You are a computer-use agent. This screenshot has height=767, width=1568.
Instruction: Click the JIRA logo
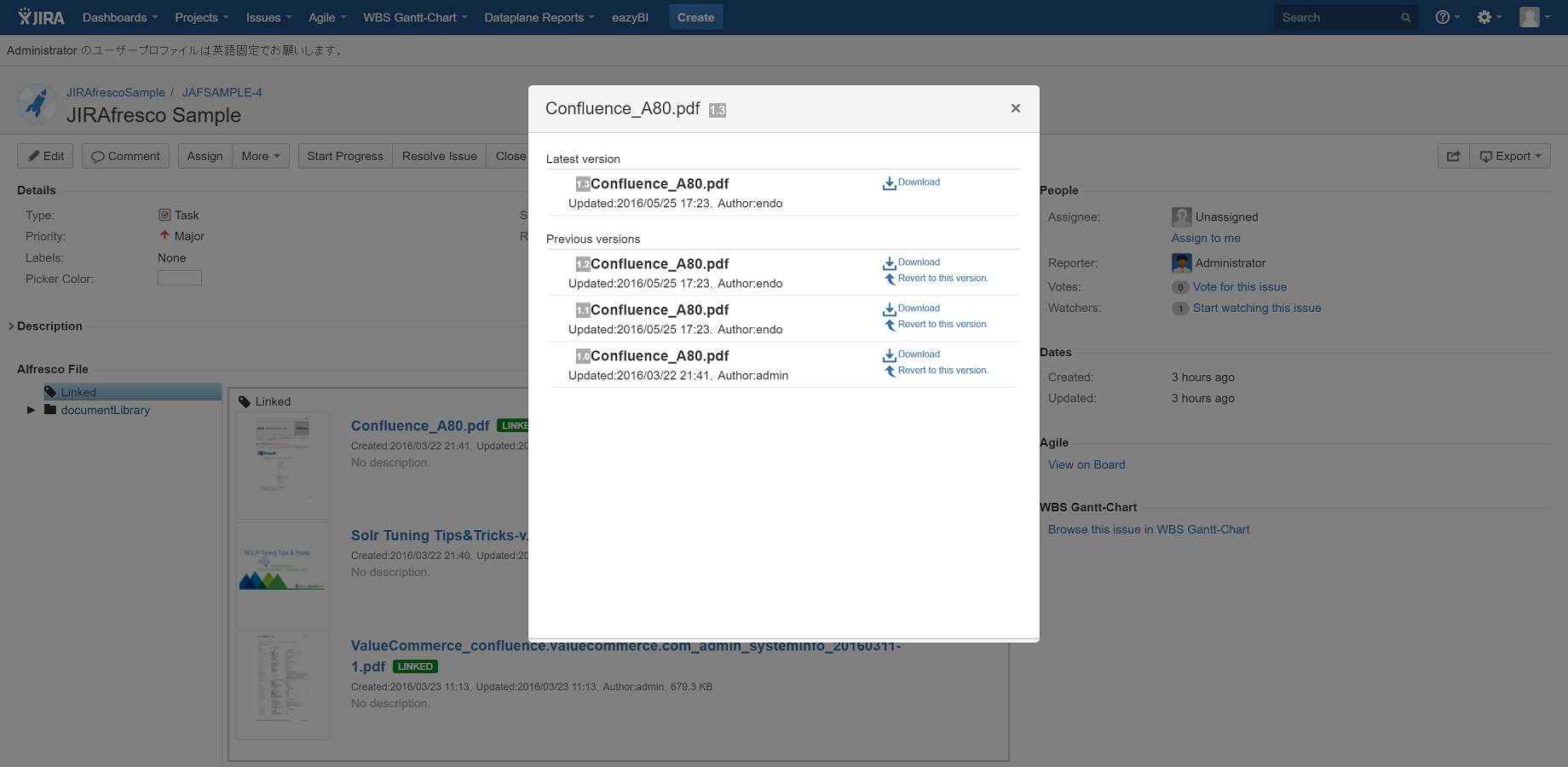coord(41,17)
